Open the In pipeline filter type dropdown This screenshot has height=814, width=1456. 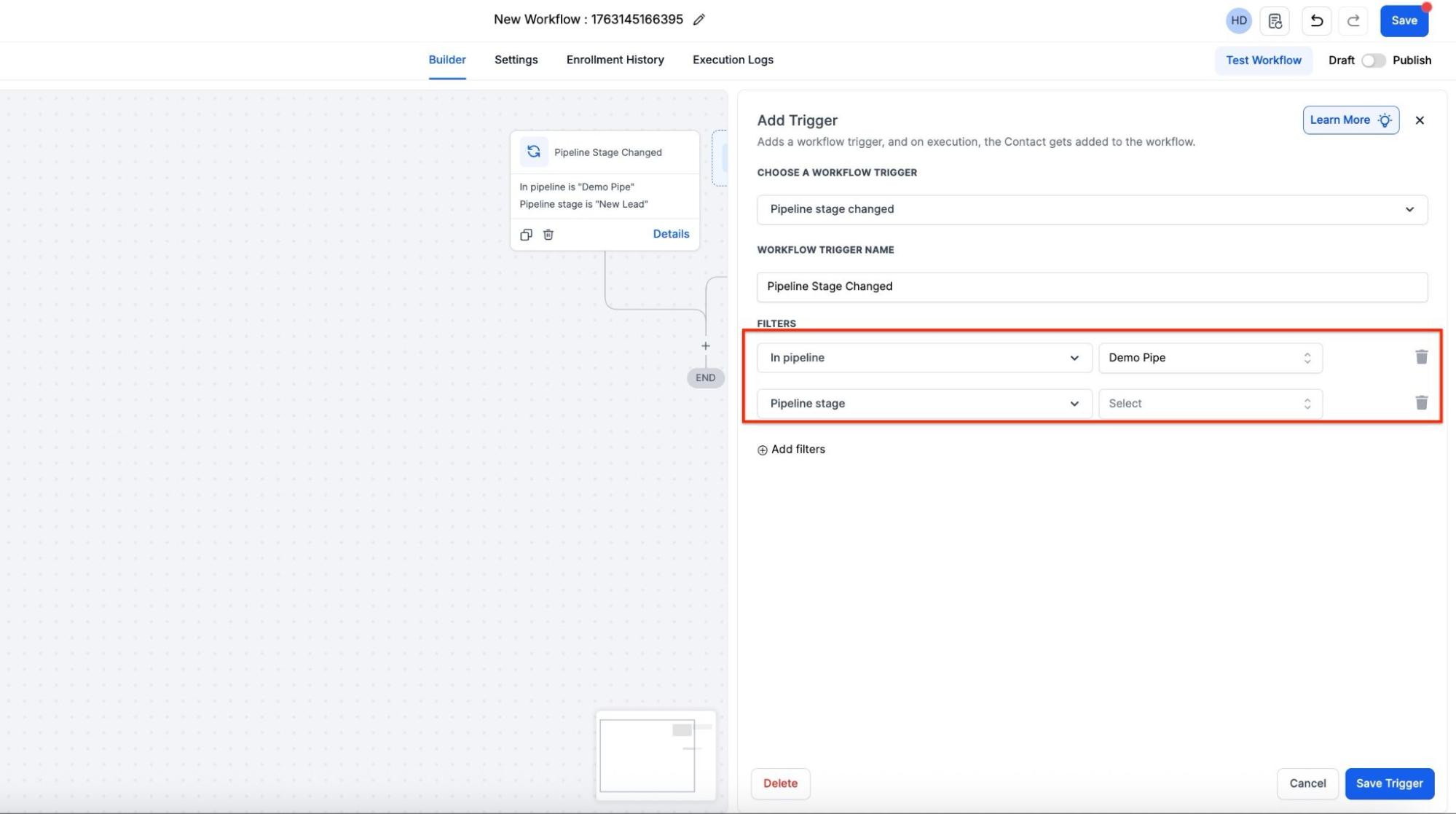tap(924, 358)
